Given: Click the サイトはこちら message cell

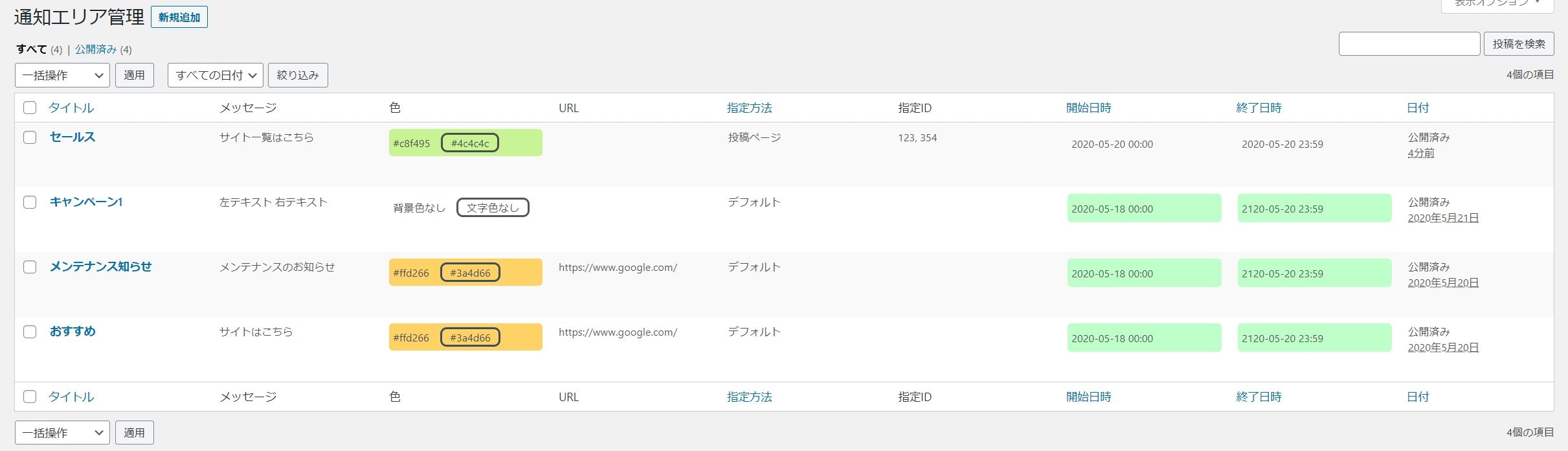Looking at the screenshot, I should 256,332.
